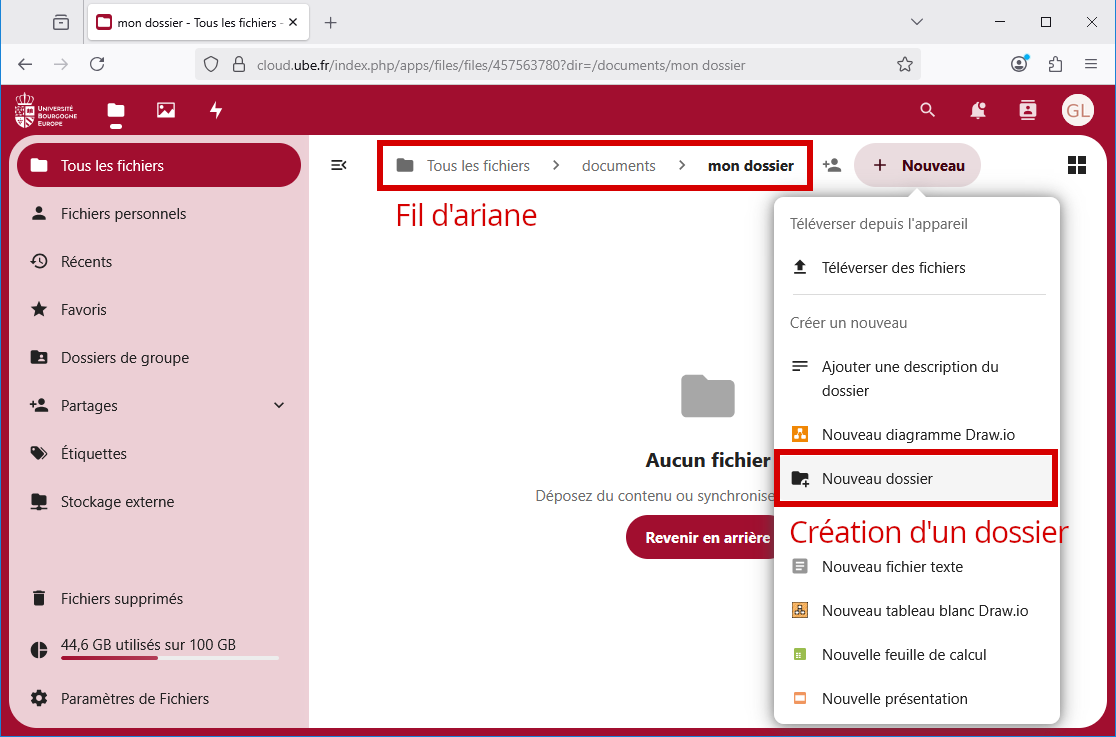1116x737 pixels.
Task: Open the Activity lightning bolt icon
Action: [216, 110]
